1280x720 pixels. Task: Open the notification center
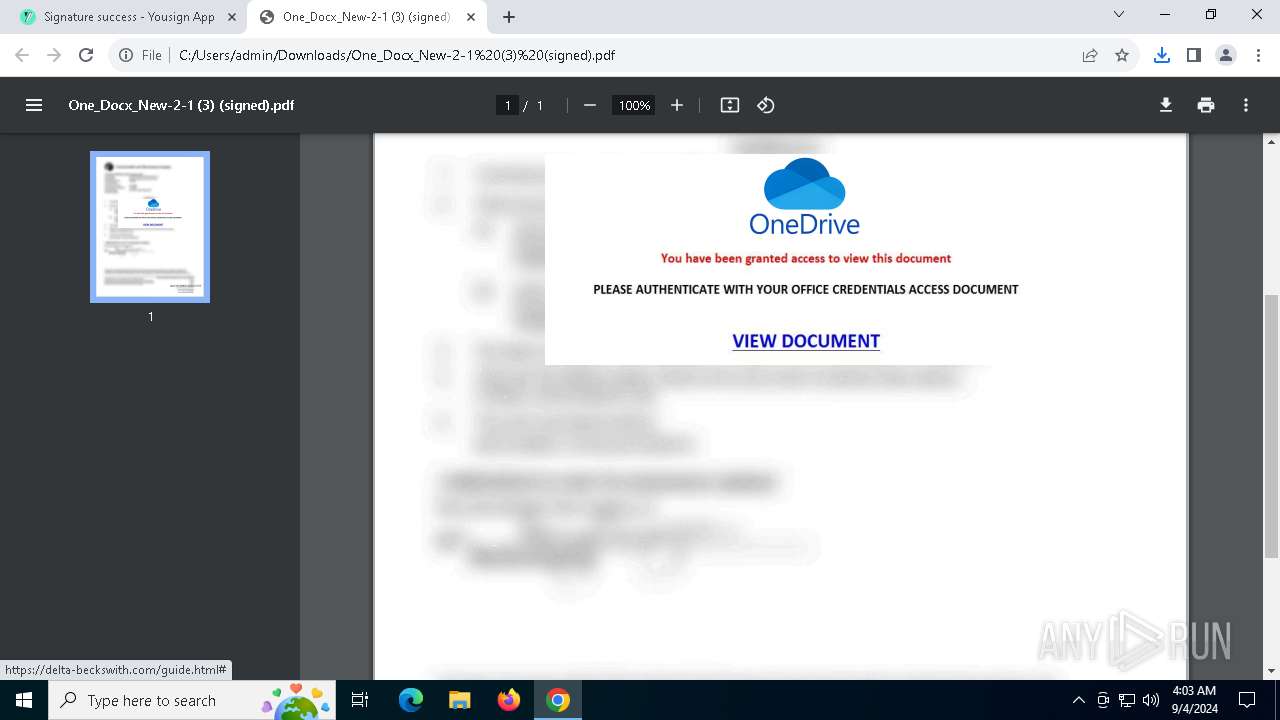(1247, 700)
